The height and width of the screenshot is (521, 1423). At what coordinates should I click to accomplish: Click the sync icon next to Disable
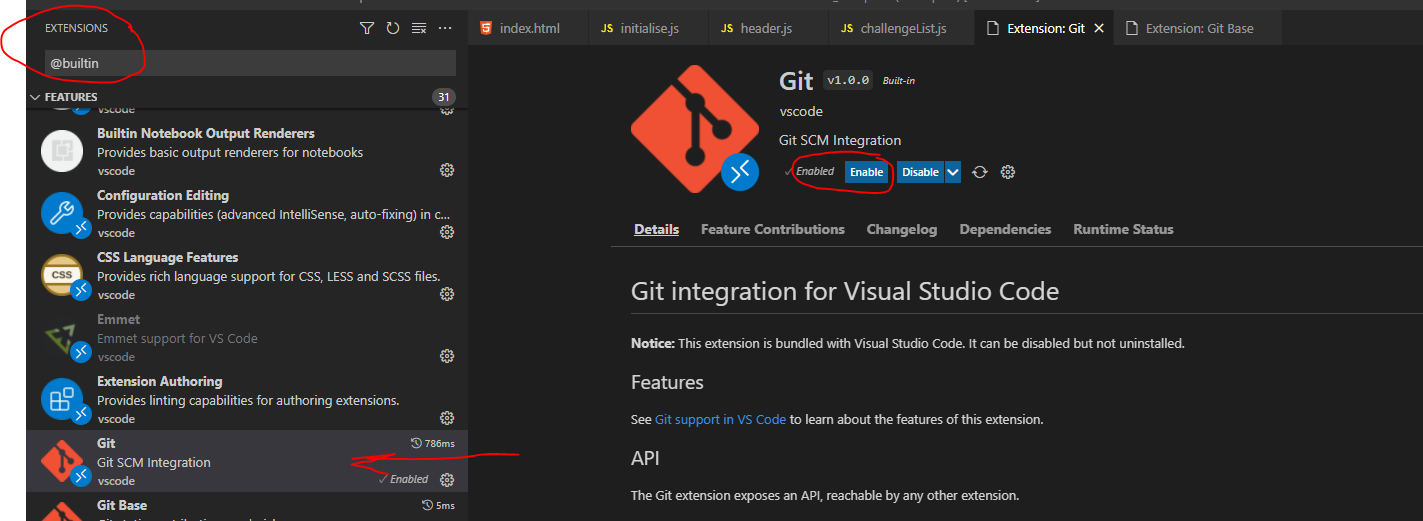980,172
